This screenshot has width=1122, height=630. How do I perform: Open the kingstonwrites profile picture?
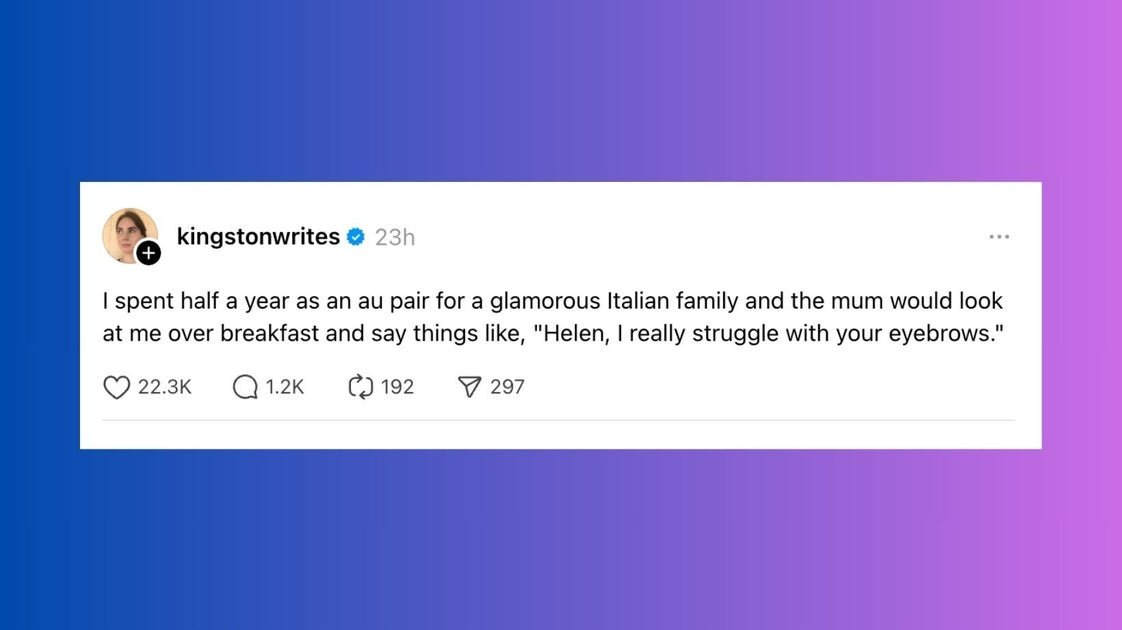[x=130, y=236]
